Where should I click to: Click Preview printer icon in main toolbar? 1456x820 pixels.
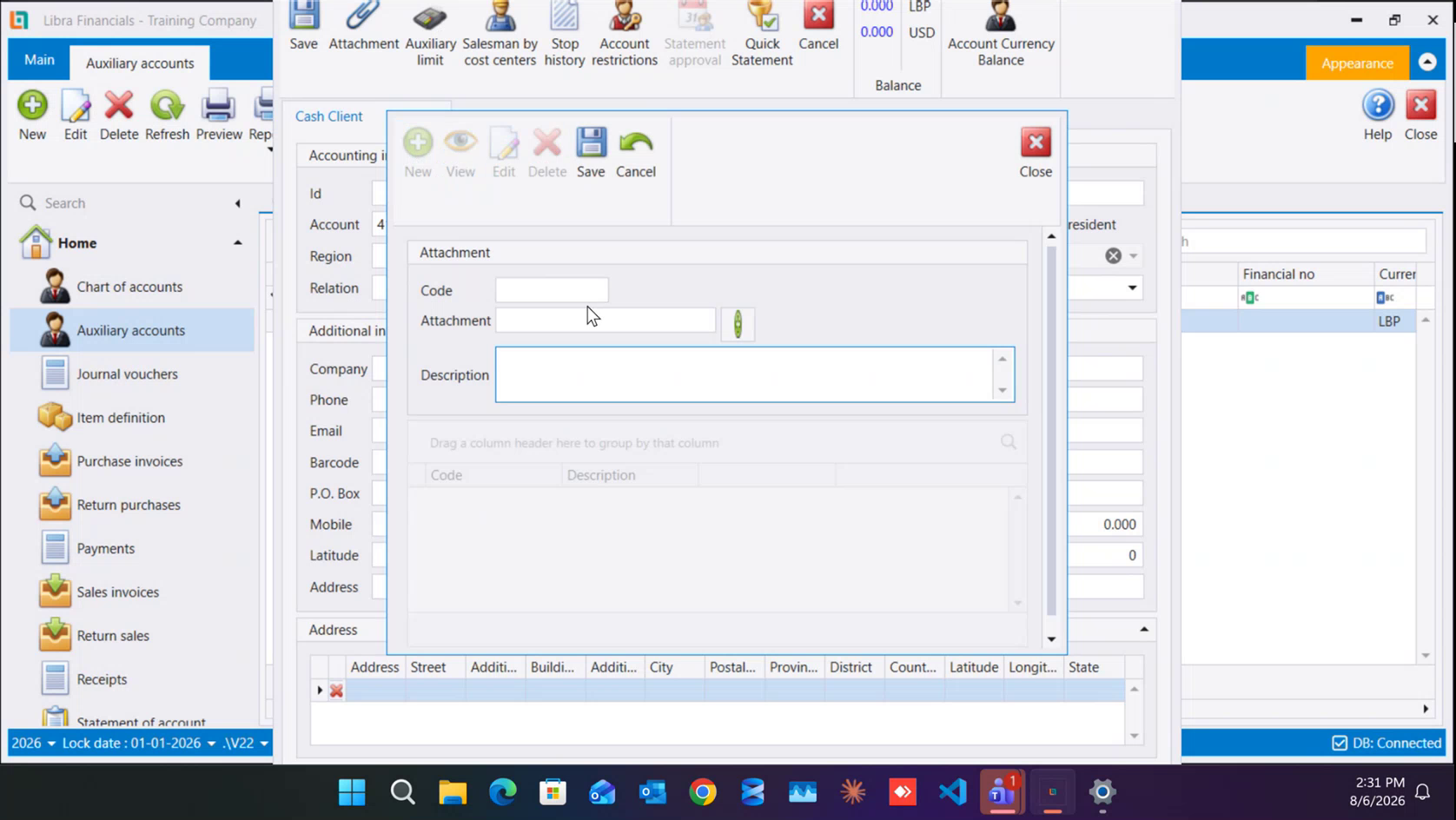[x=219, y=116]
